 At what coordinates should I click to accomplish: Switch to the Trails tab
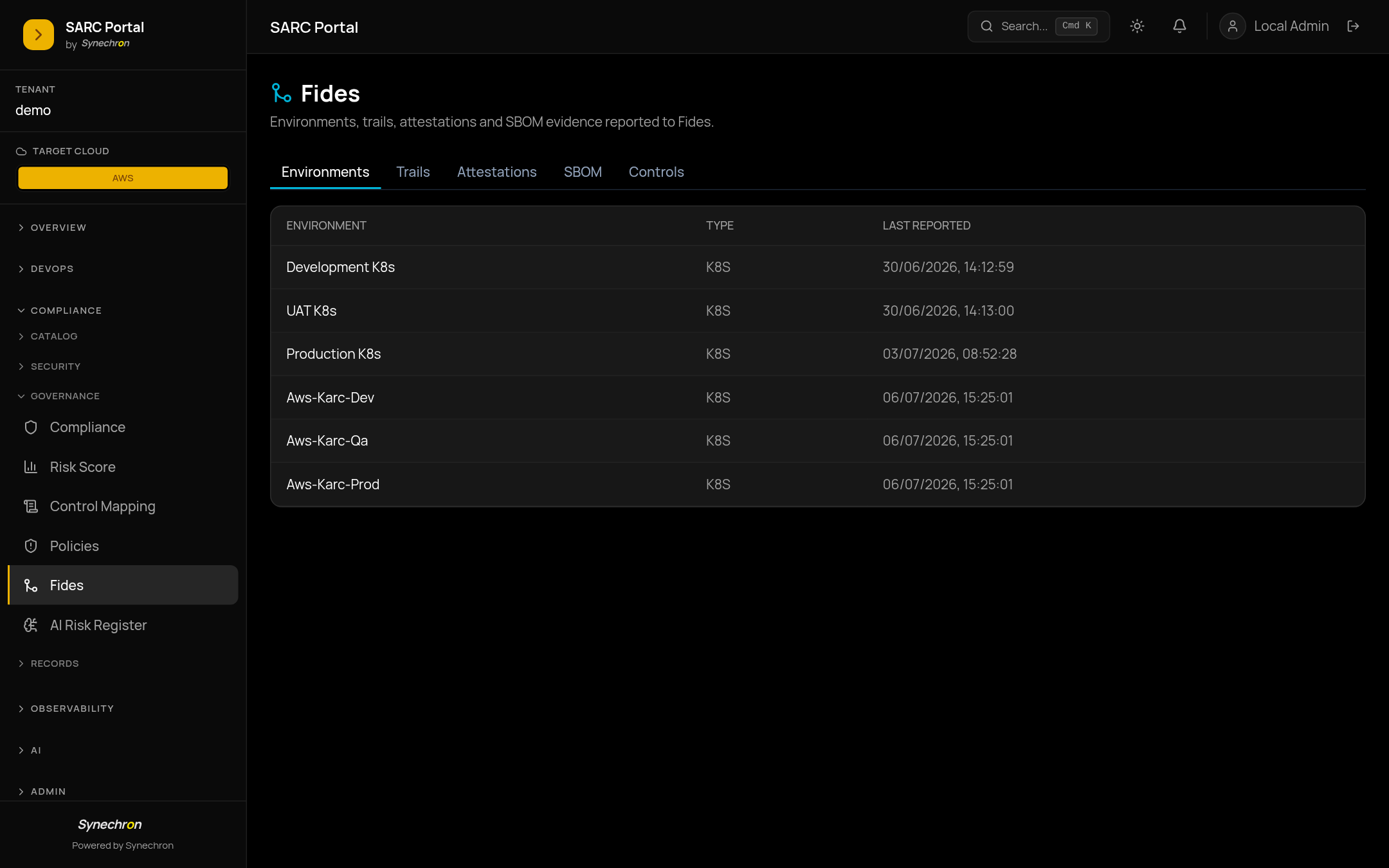(413, 172)
